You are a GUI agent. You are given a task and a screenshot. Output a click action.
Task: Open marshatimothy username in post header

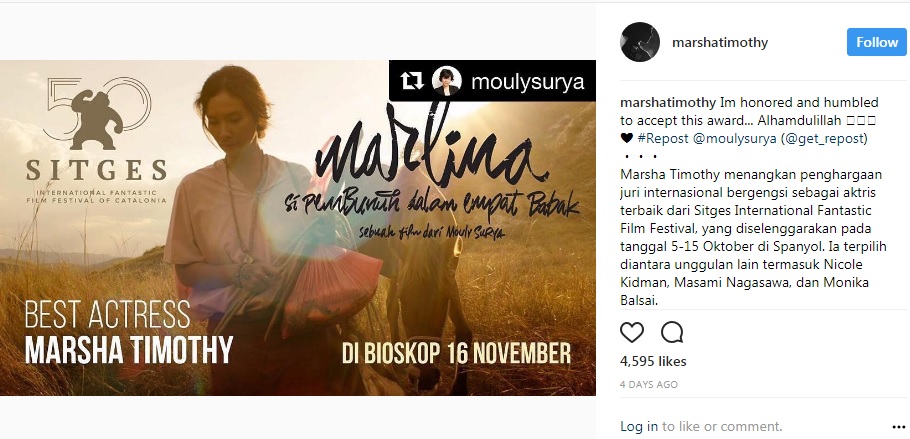720,42
